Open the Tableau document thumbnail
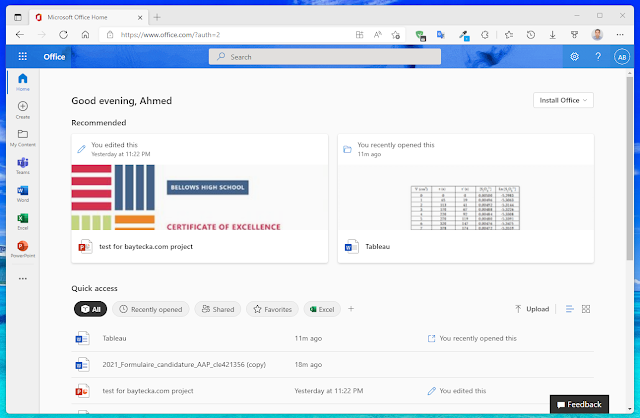This screenshot has width=640, height=418. point(466,197)
